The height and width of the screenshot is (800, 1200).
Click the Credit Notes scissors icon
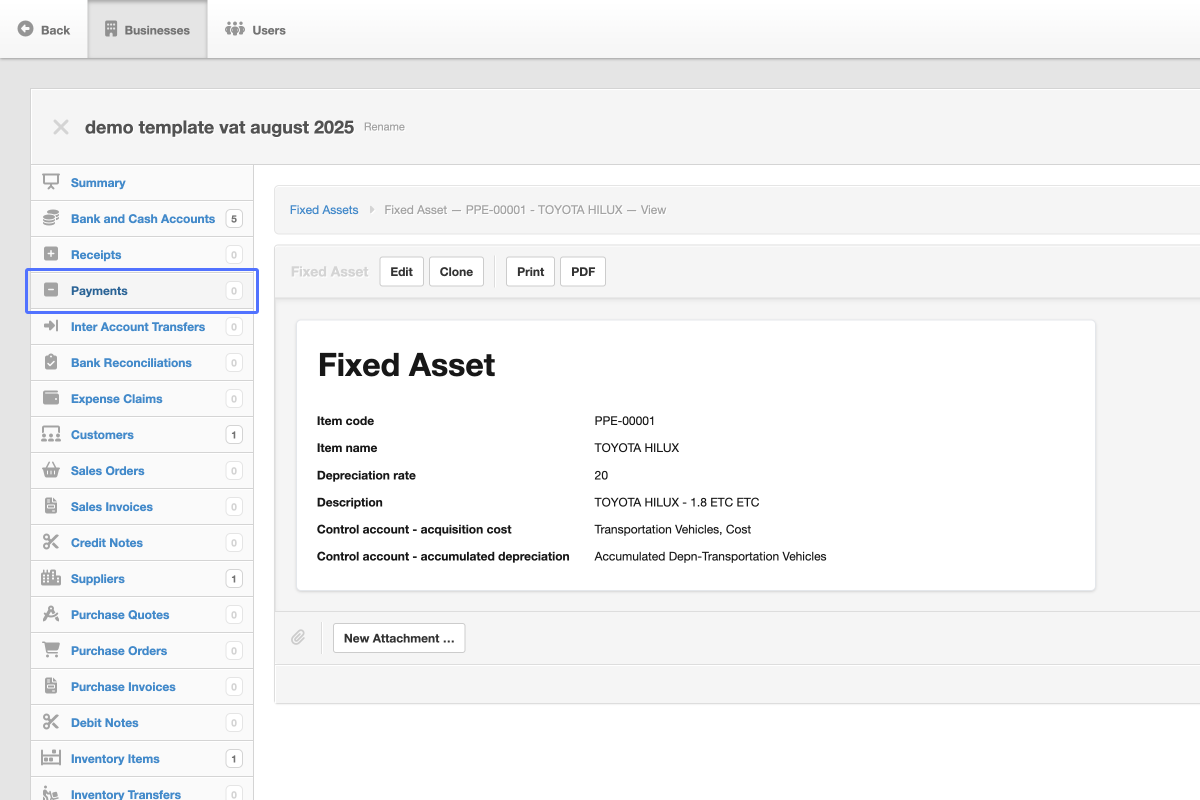51,543
